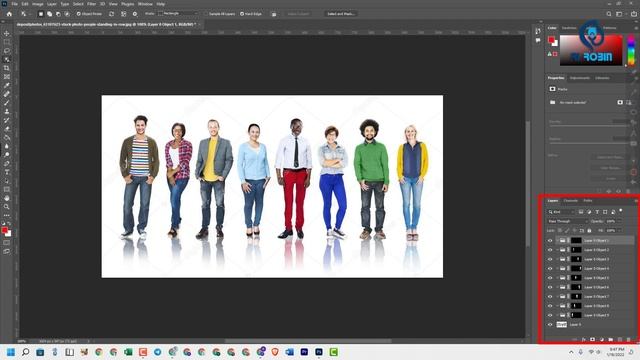Click the Select Subject button
Screen dimensions: 640x360
pyautogui.click(x=298, y=14)
